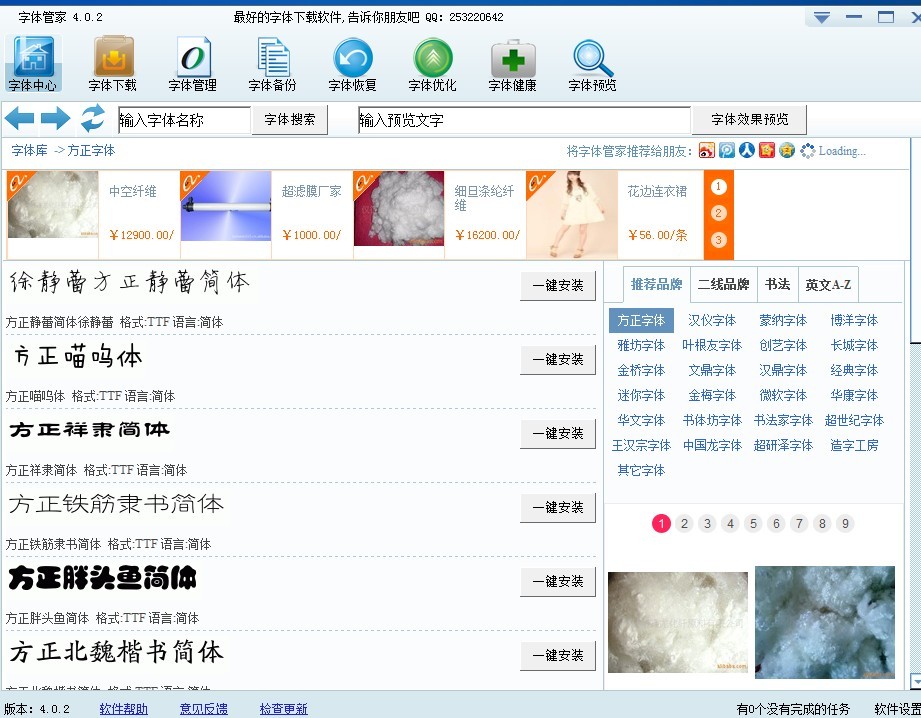Switch to the 英文A-Z tab
921x718 pixels.
click(x=828, y=284)
